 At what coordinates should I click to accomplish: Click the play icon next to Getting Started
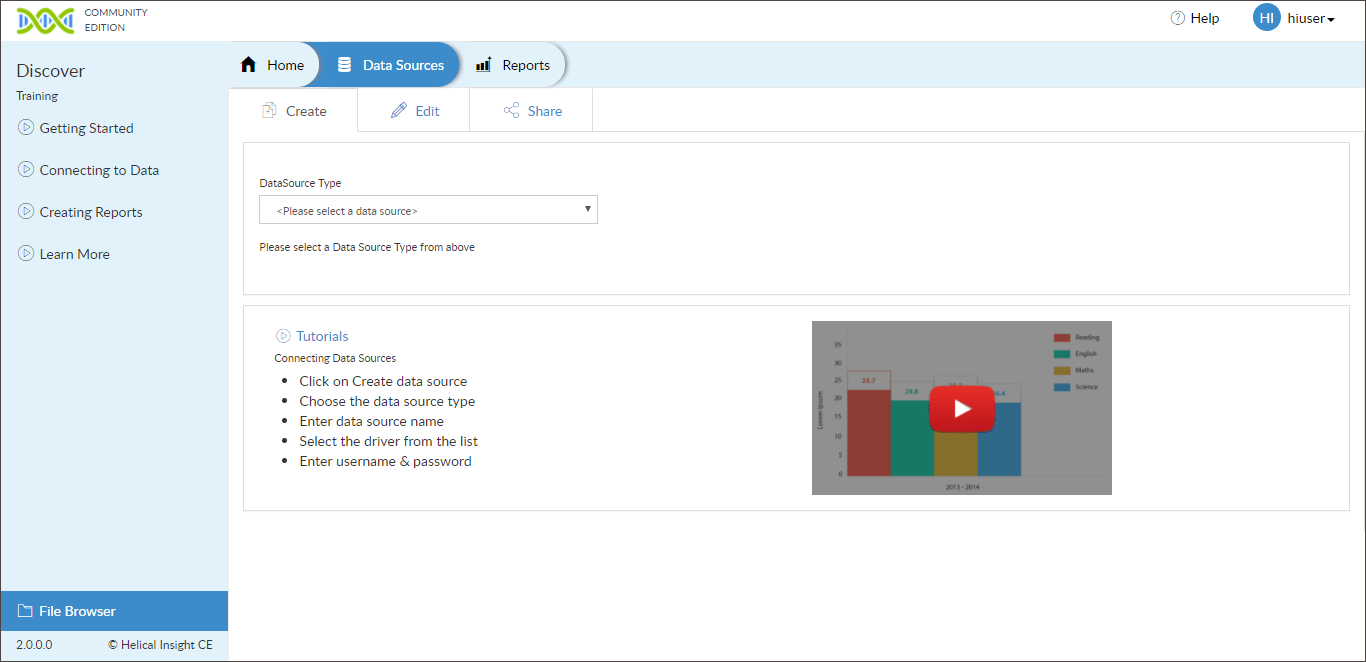25,127
